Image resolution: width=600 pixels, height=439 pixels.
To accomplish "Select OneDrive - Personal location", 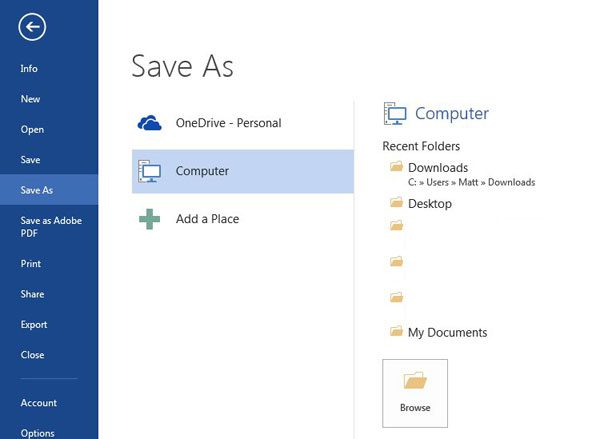I will (228, 123).
